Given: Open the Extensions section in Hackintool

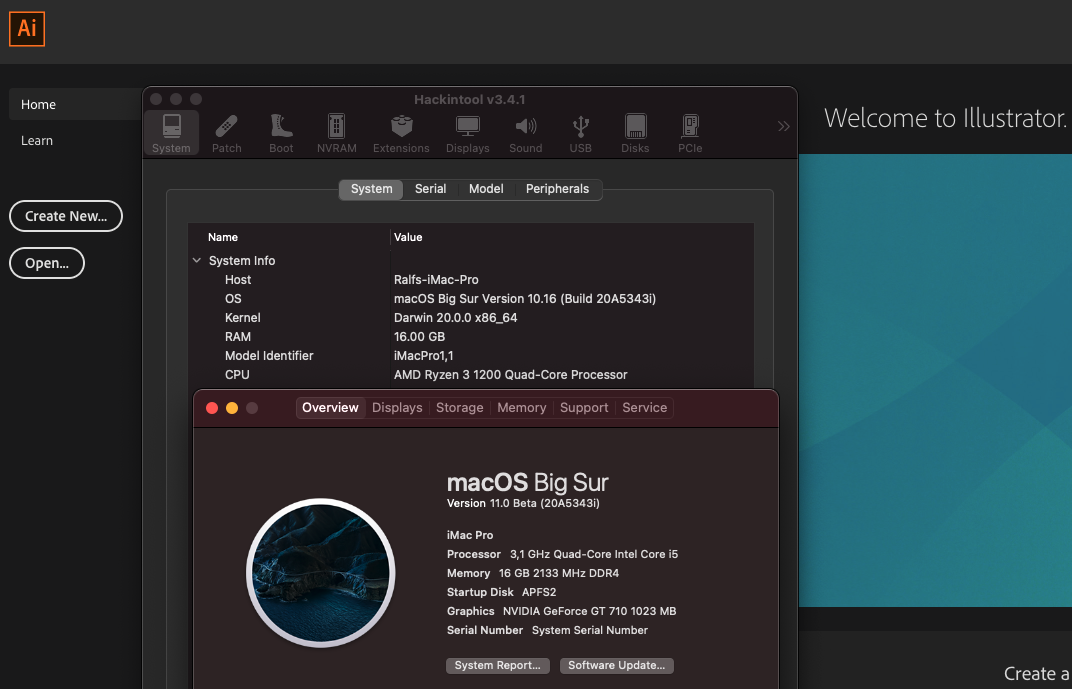Looking at the screenshot, I should click(401, 133).
